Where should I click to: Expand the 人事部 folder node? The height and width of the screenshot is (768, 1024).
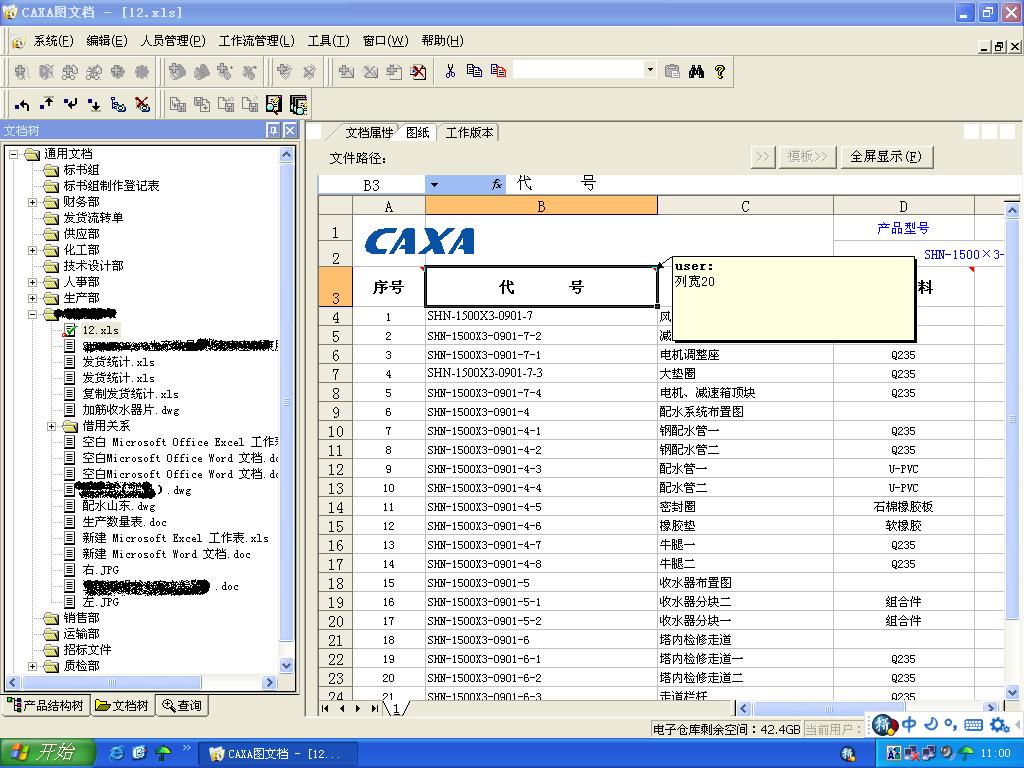pyautogui.click(x=32, y=282)
